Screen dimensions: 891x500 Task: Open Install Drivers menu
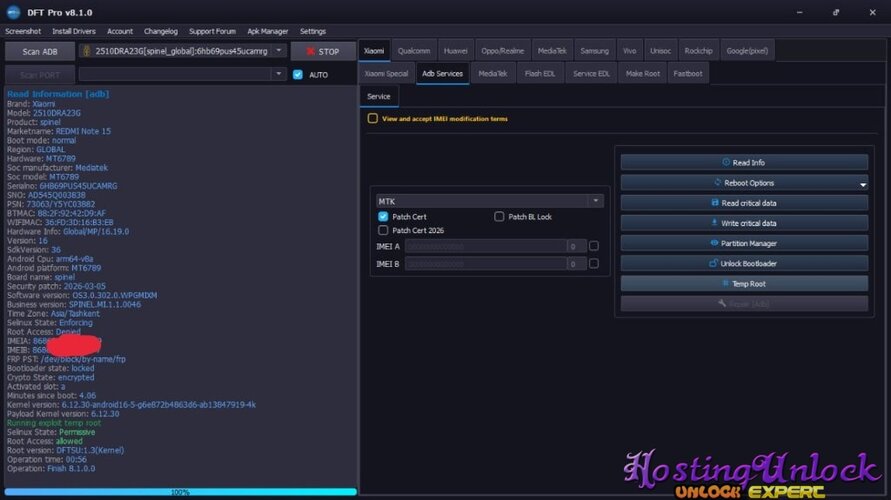74,31
